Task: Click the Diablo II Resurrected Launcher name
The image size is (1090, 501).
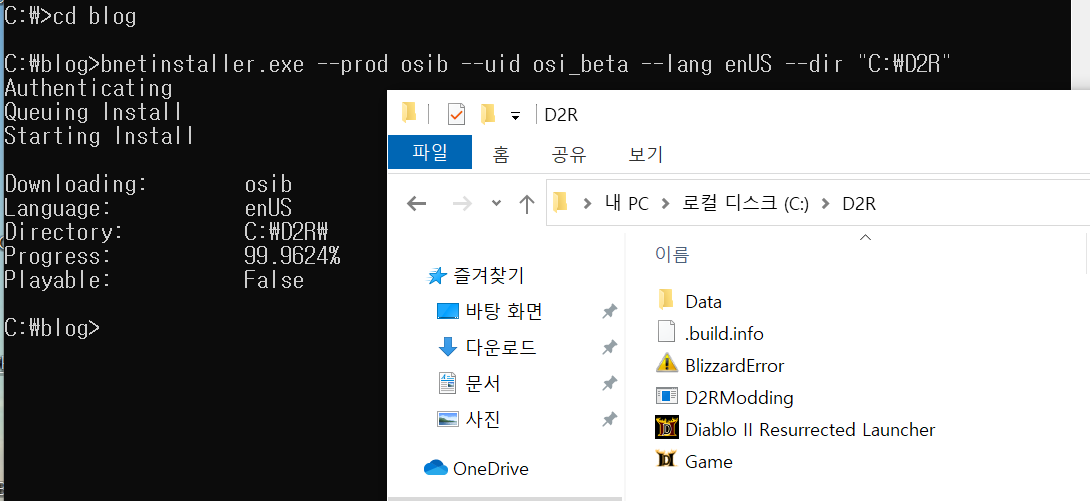Action: [811, 429]
